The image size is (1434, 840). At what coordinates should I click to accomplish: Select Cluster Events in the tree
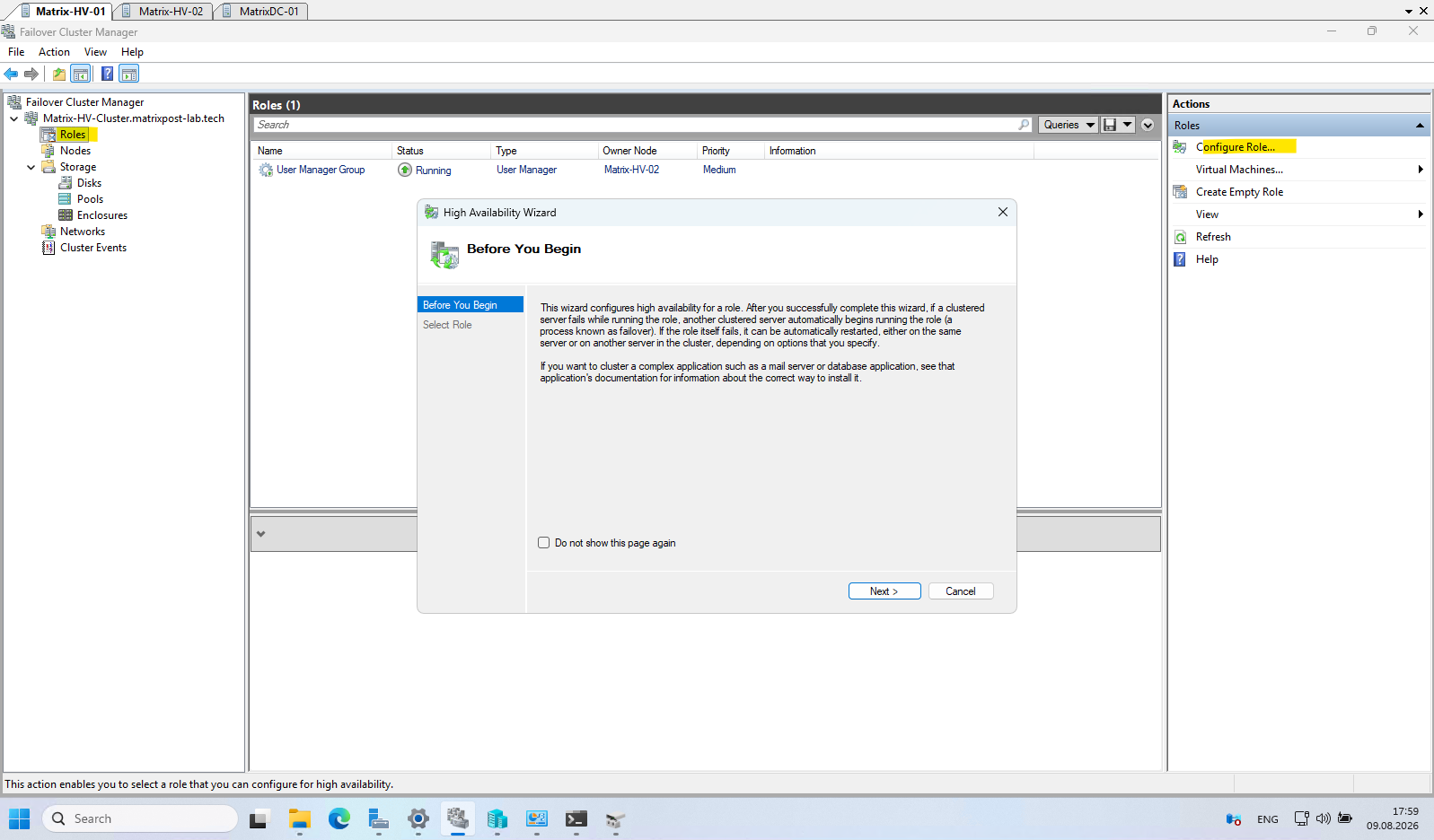click(x=93, y=248)
